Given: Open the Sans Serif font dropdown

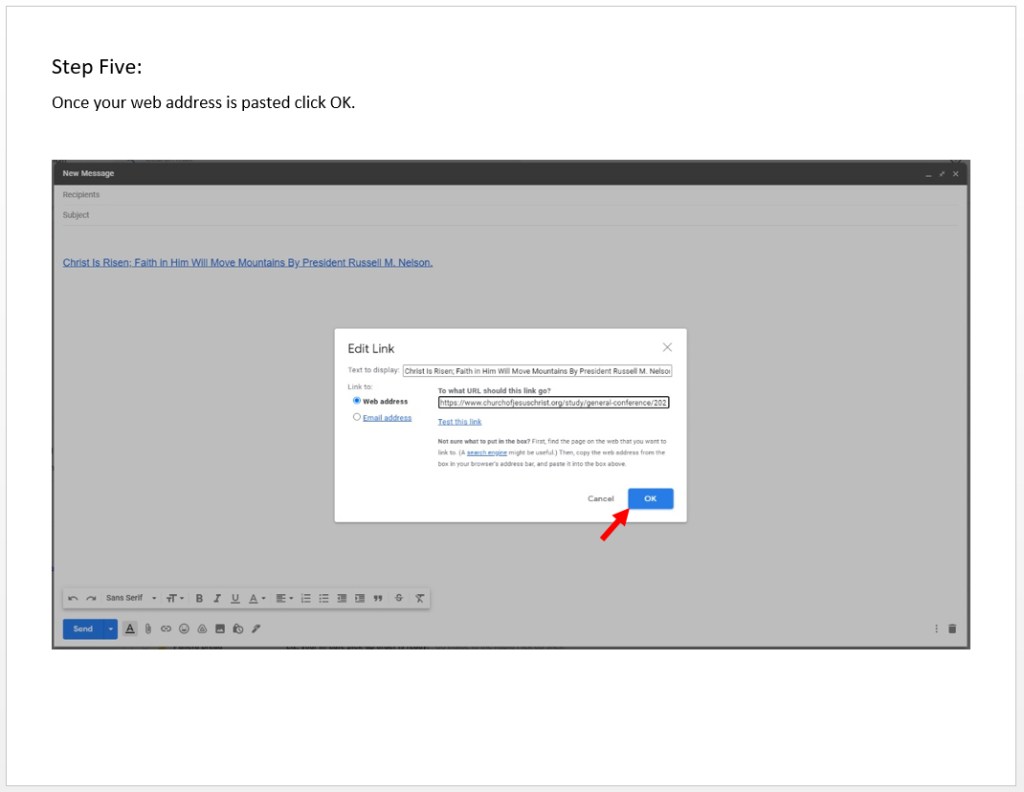Looking at the screenshot, I should [131, 598].
